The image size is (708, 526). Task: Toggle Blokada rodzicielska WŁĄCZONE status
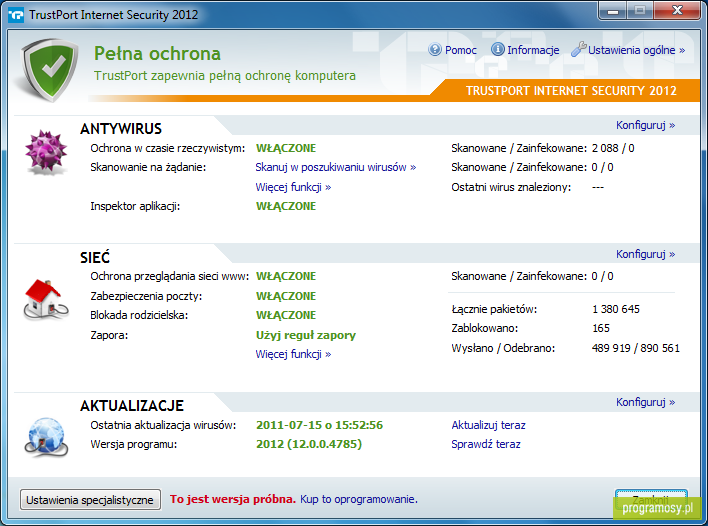[x=286, y=315]
